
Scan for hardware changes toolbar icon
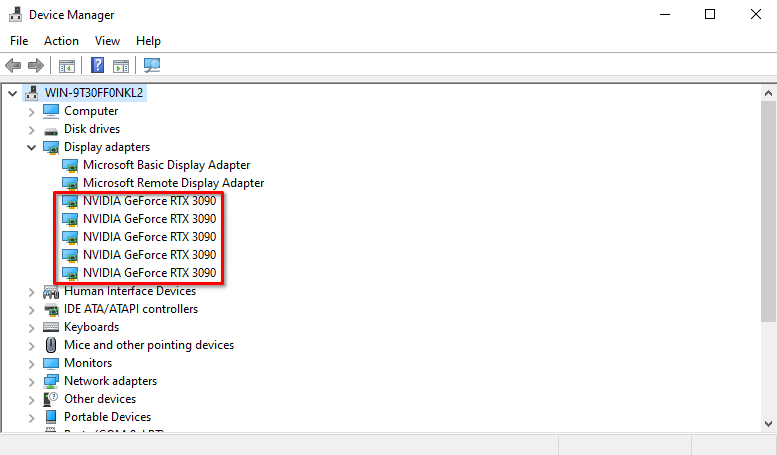pyautogui.click(x=152, y=65)
